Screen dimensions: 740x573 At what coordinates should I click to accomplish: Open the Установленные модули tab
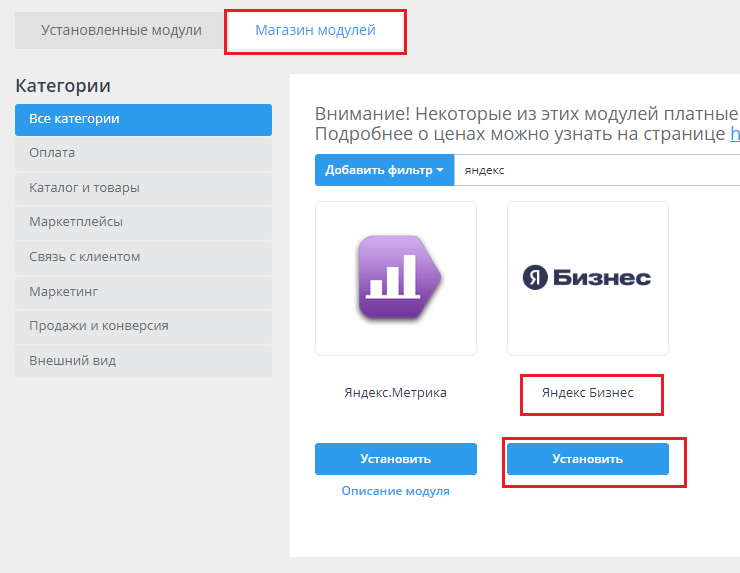point(121,31)
